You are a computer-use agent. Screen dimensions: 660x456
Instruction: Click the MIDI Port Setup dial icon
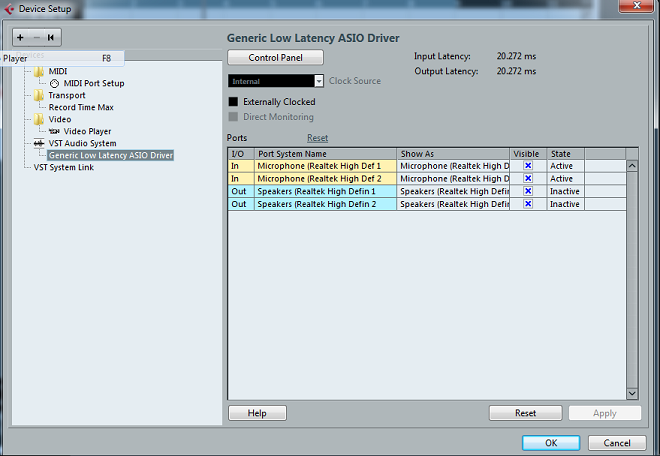[54, 83]
